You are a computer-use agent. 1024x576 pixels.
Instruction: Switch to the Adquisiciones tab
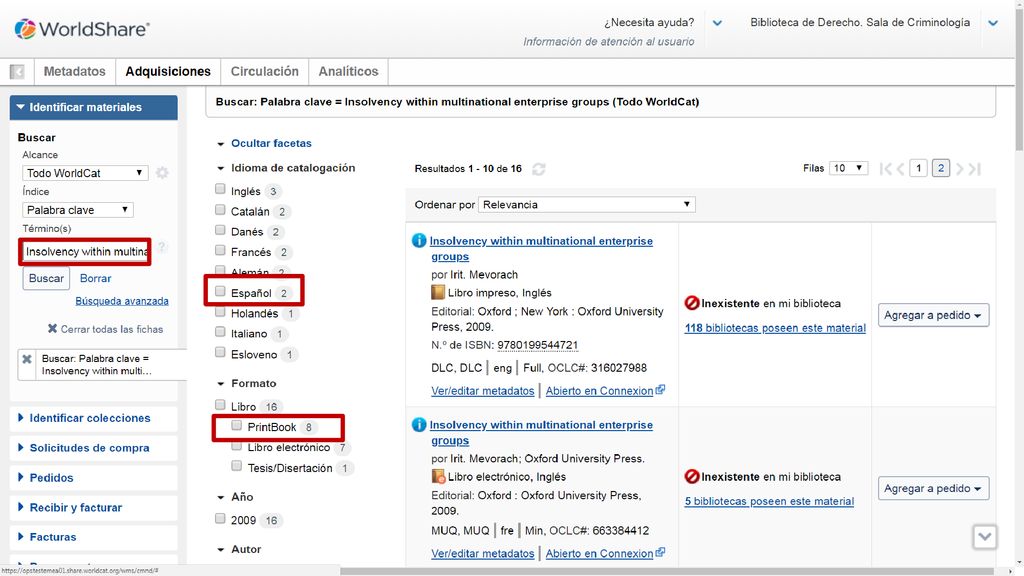[168, 71]
